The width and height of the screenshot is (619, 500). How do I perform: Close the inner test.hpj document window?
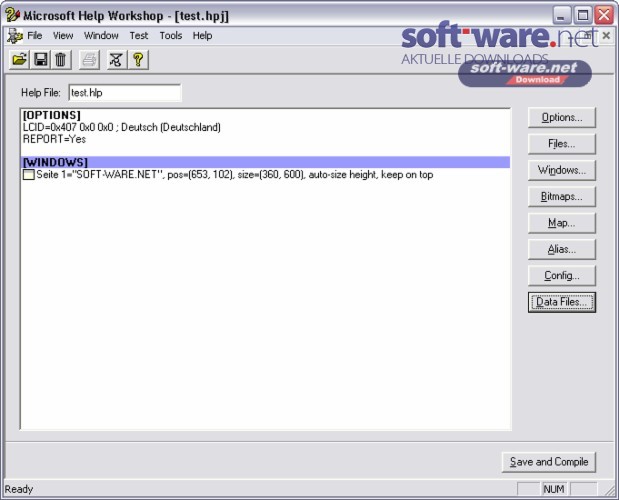[x=606, y=36]
